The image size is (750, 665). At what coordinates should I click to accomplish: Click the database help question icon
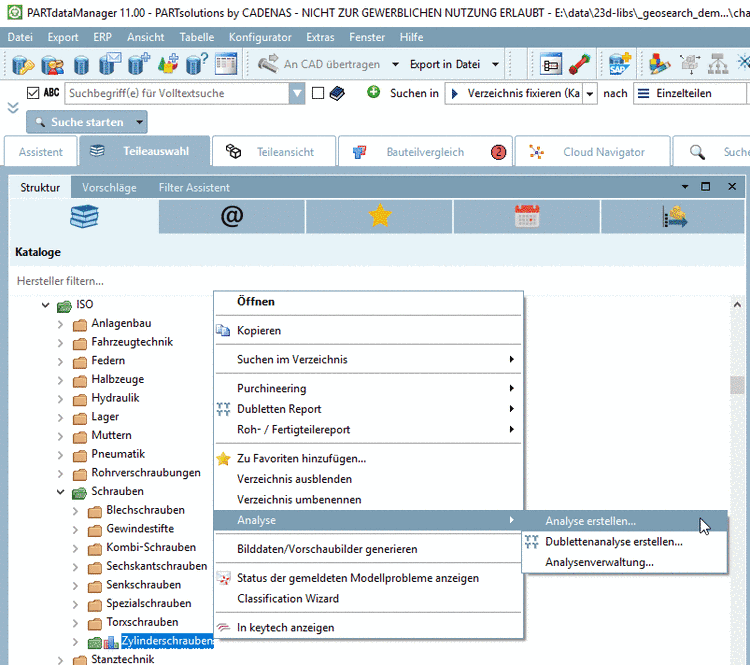click(197, 64)
